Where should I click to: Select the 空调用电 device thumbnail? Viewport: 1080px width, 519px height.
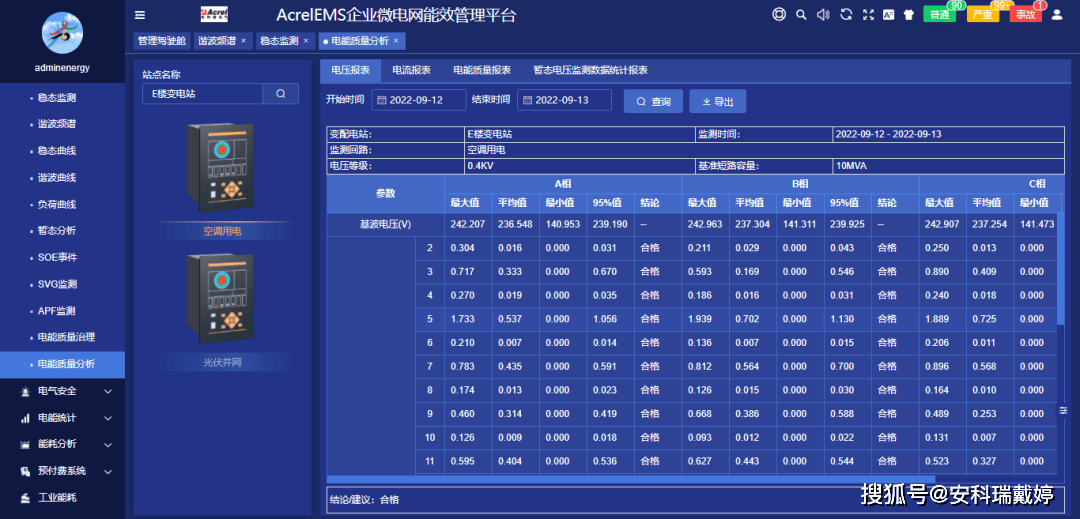[x=222, y=169]
